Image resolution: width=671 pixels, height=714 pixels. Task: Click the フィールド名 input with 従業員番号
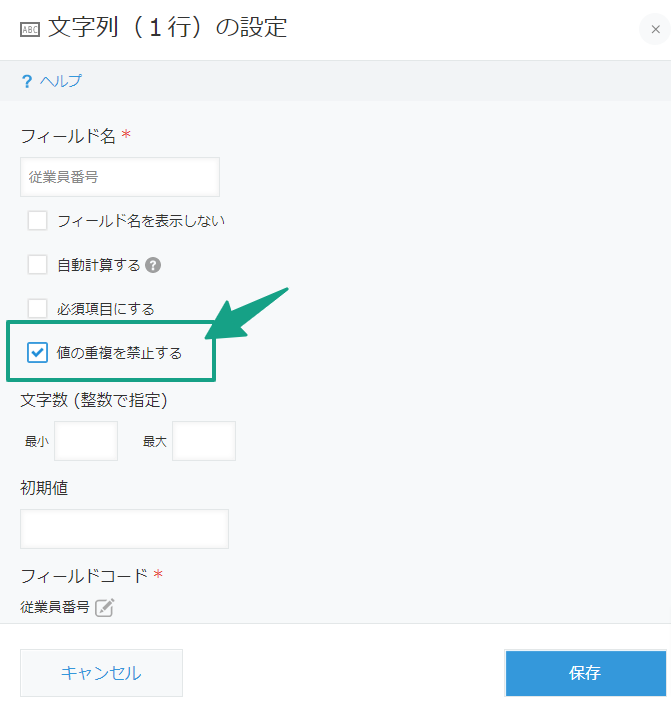click(120, 177)
